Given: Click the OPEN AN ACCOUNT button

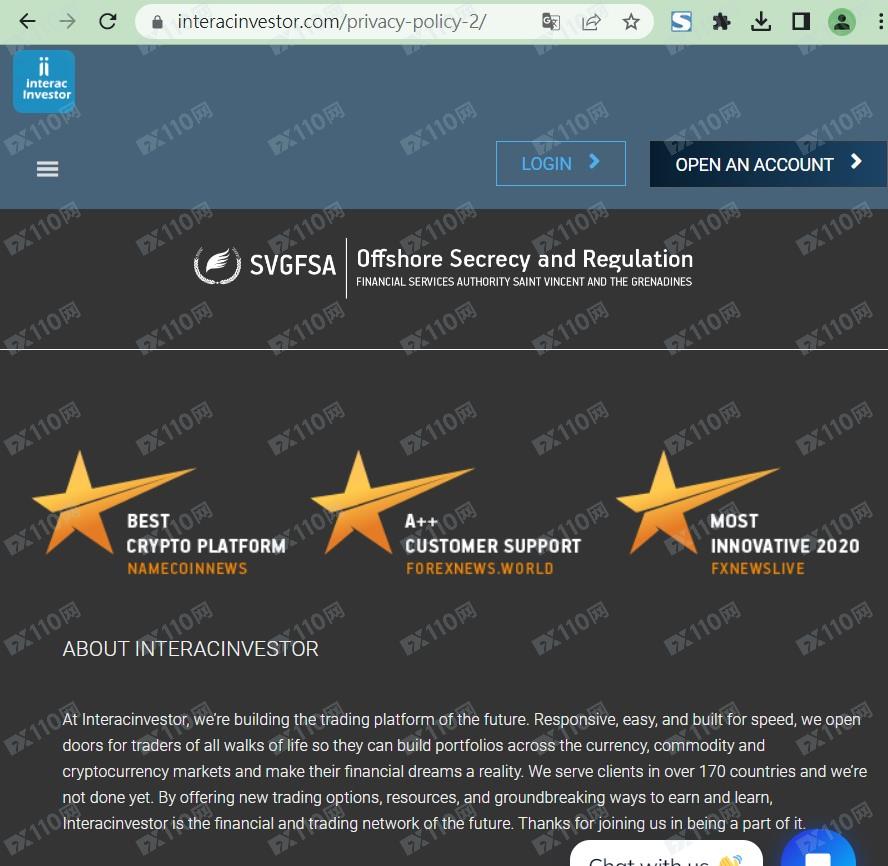Looking at the screenshot, I should tap(769, 164).
